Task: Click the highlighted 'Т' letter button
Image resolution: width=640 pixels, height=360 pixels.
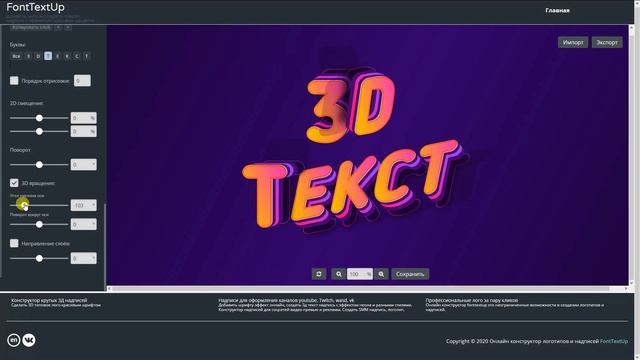Action: [x=48, y=56]
